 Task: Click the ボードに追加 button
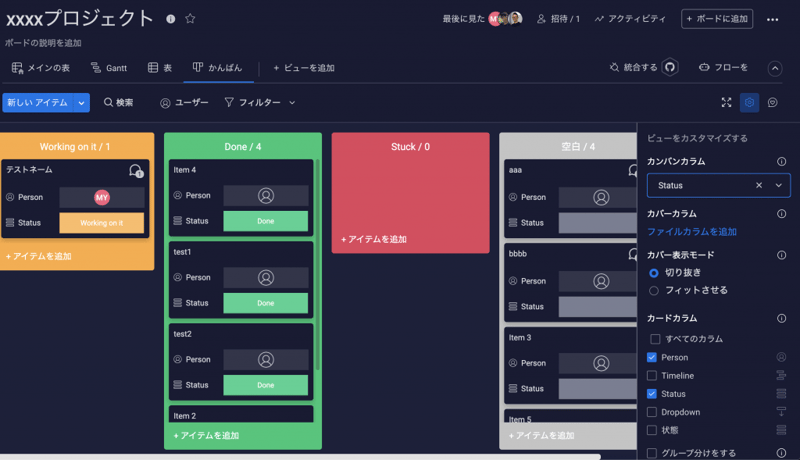point(717,19)
